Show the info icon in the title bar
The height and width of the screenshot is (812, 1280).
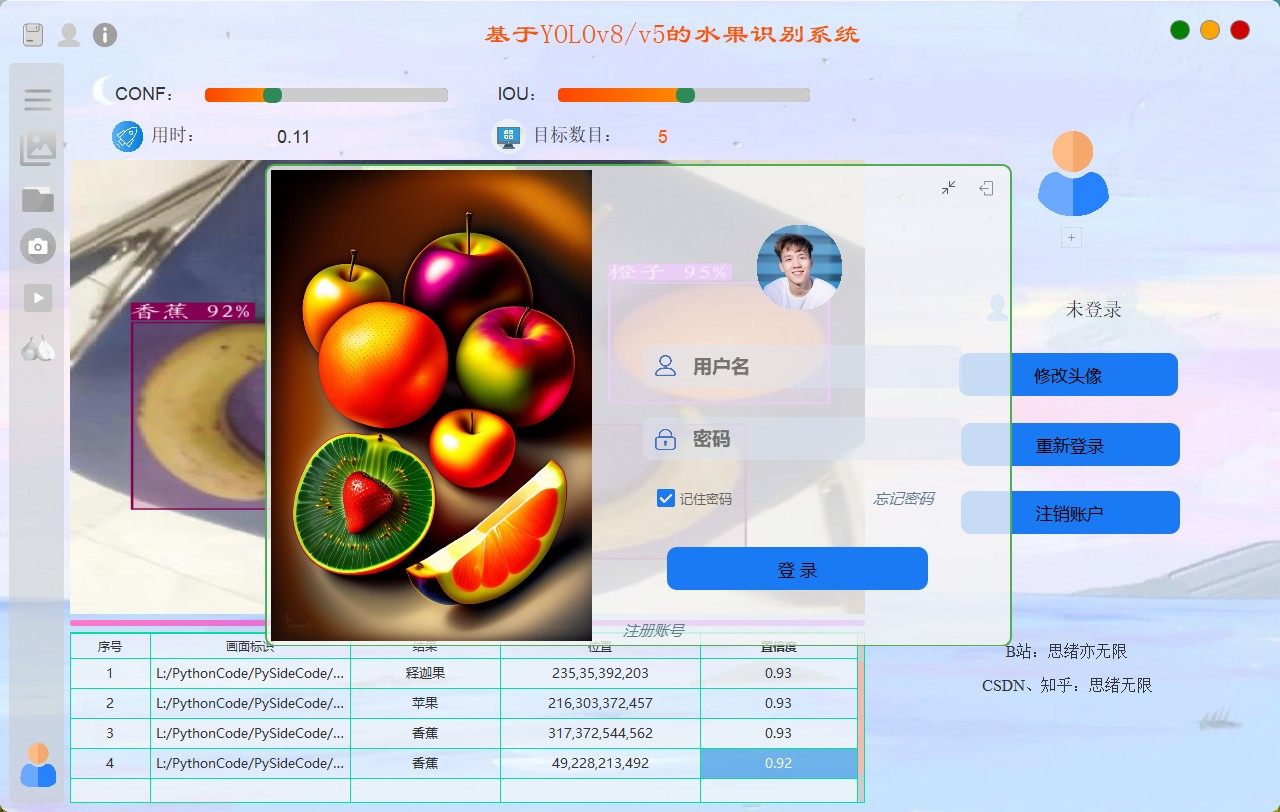[105, 35]
